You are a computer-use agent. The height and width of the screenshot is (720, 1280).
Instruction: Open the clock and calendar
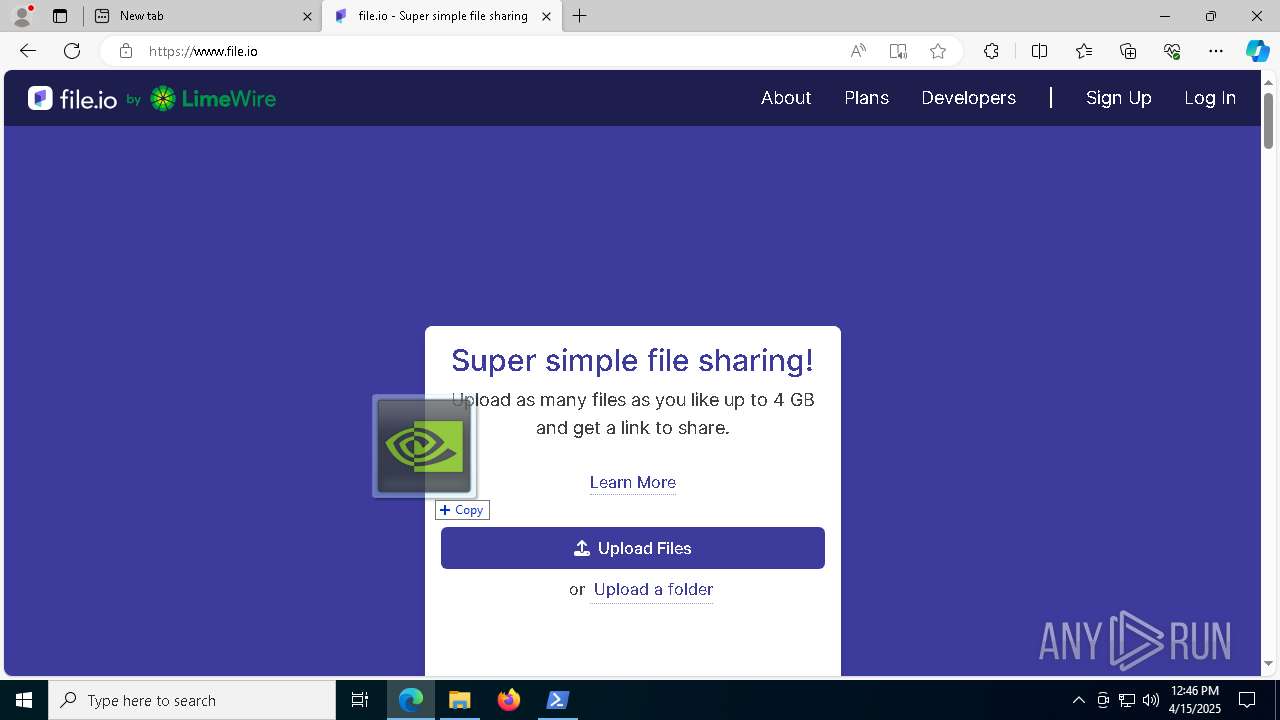[x=1195, y=700]
